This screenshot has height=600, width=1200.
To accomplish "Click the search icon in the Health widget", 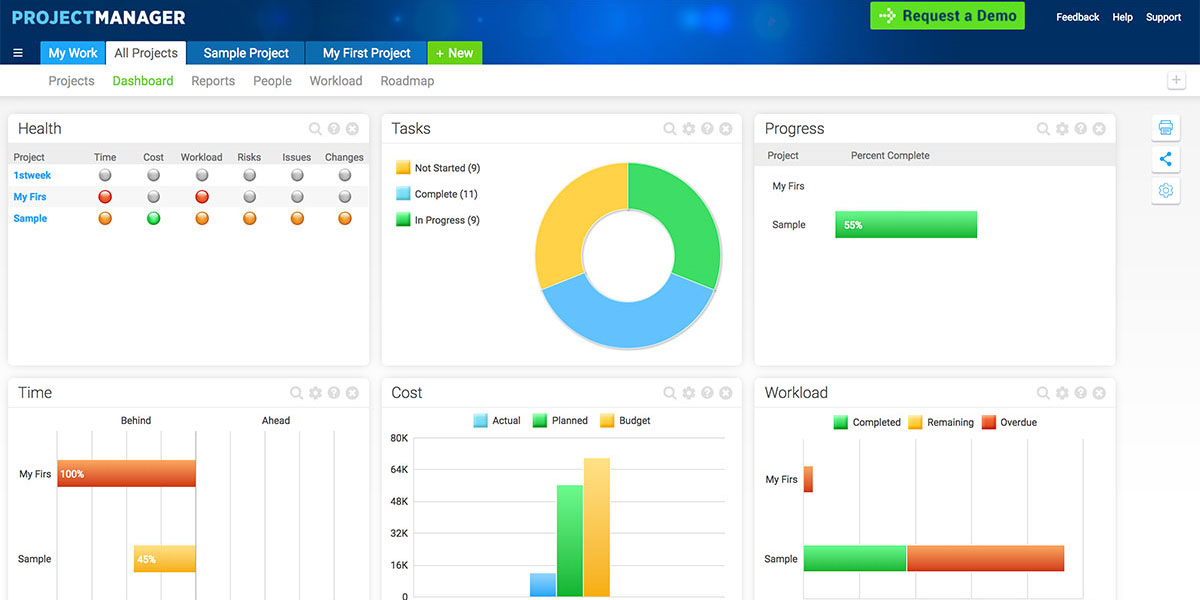I will (315, 128).
